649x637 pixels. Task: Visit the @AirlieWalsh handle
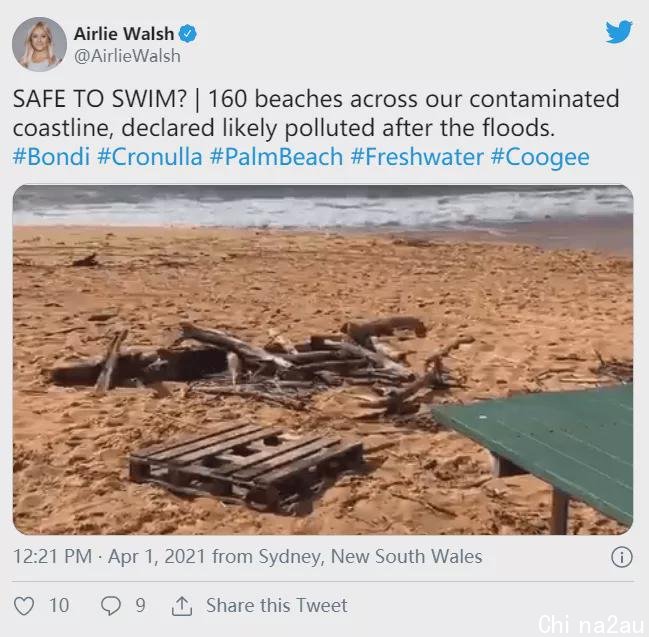pos(127,56)
